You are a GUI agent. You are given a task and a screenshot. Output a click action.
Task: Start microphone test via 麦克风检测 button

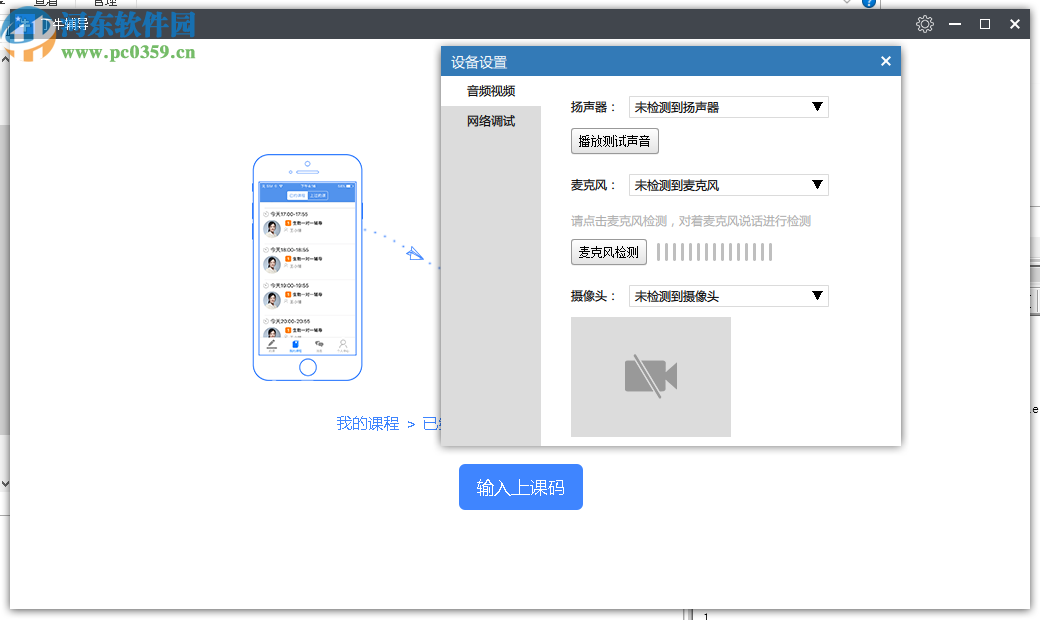point(608,252)
